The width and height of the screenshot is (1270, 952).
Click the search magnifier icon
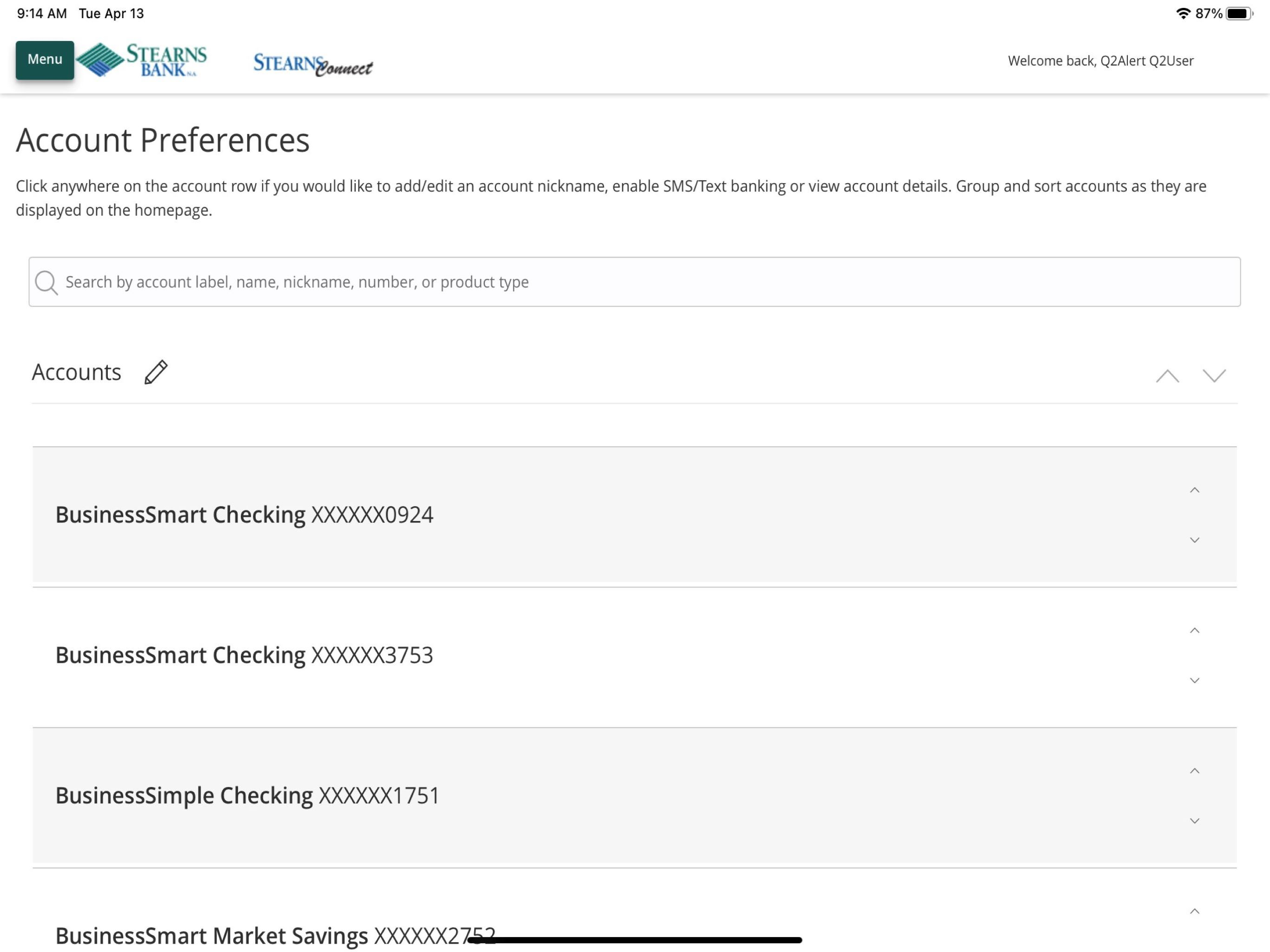click(x=46, y=283)
